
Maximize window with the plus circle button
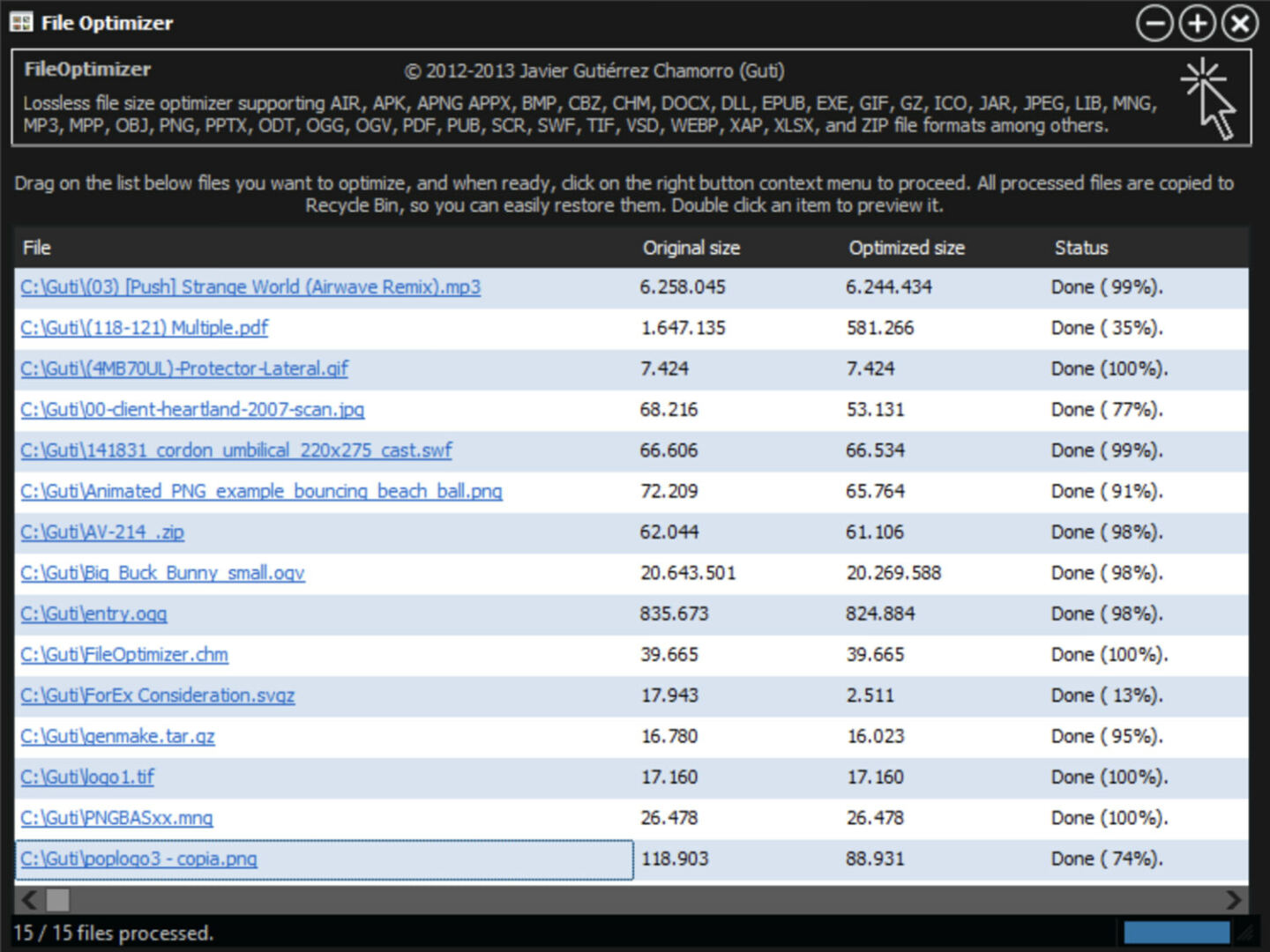1197,24
